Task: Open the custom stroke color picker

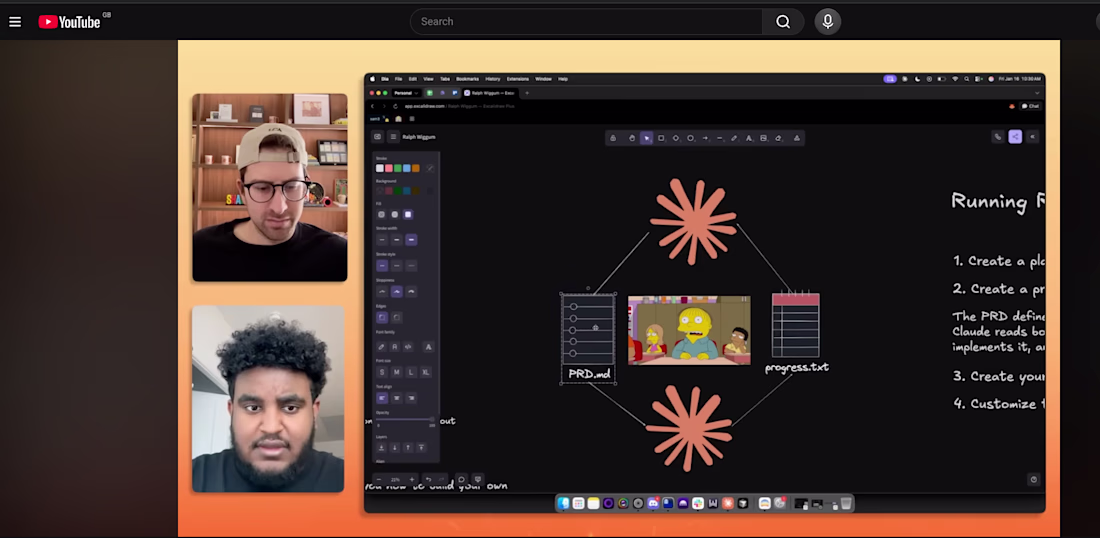Action: pos(430,168)
